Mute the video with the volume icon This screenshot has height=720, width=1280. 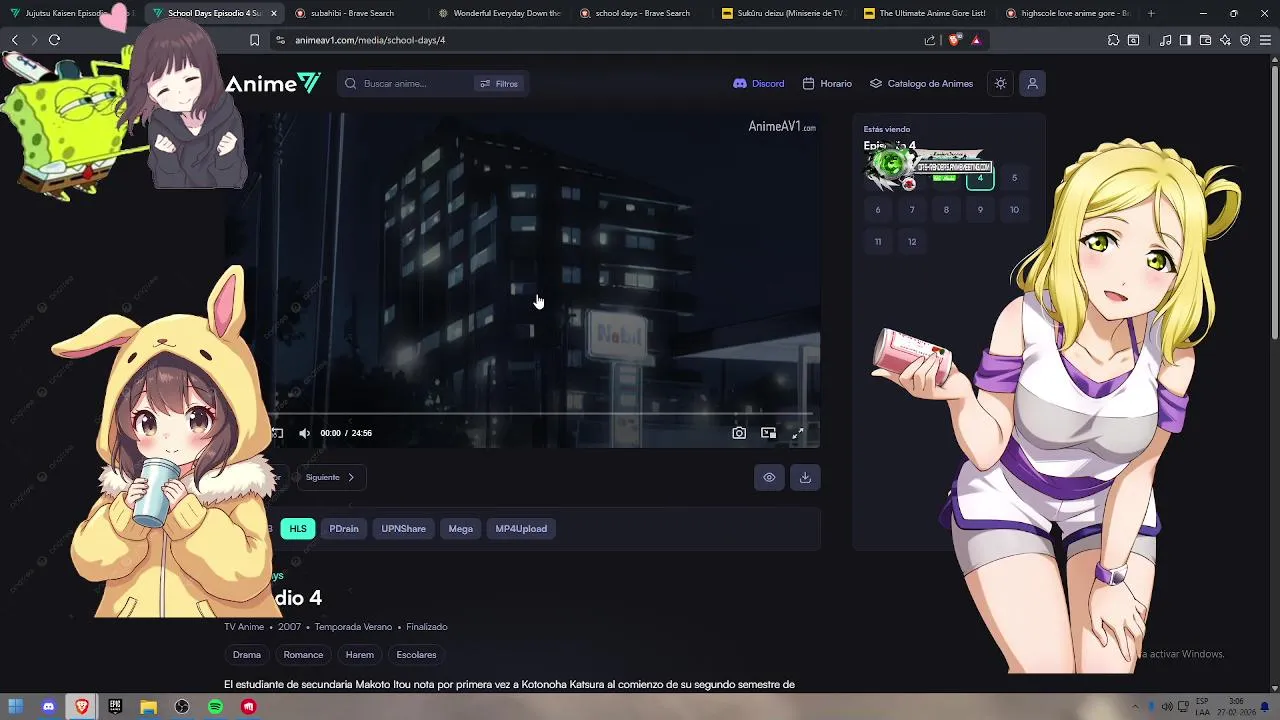(304, 433)
